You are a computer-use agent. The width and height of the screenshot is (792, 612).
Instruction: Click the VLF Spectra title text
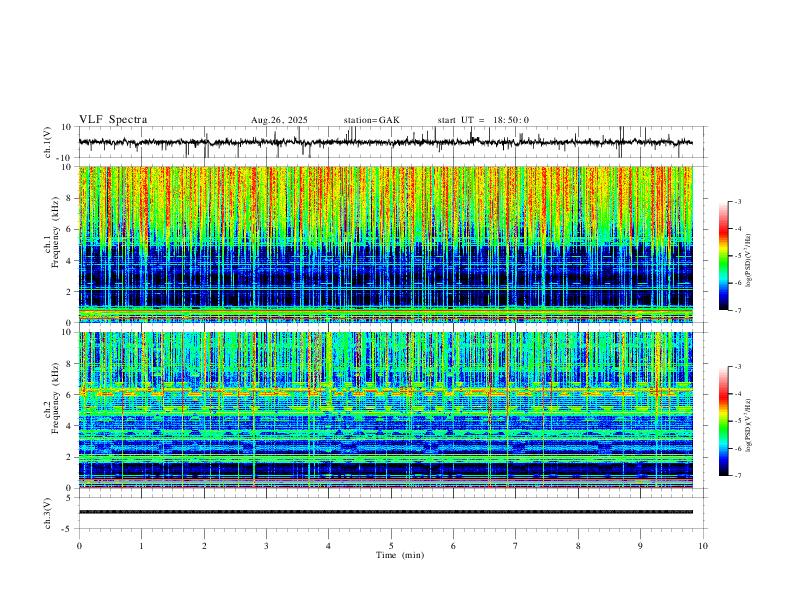coord(113,120)
